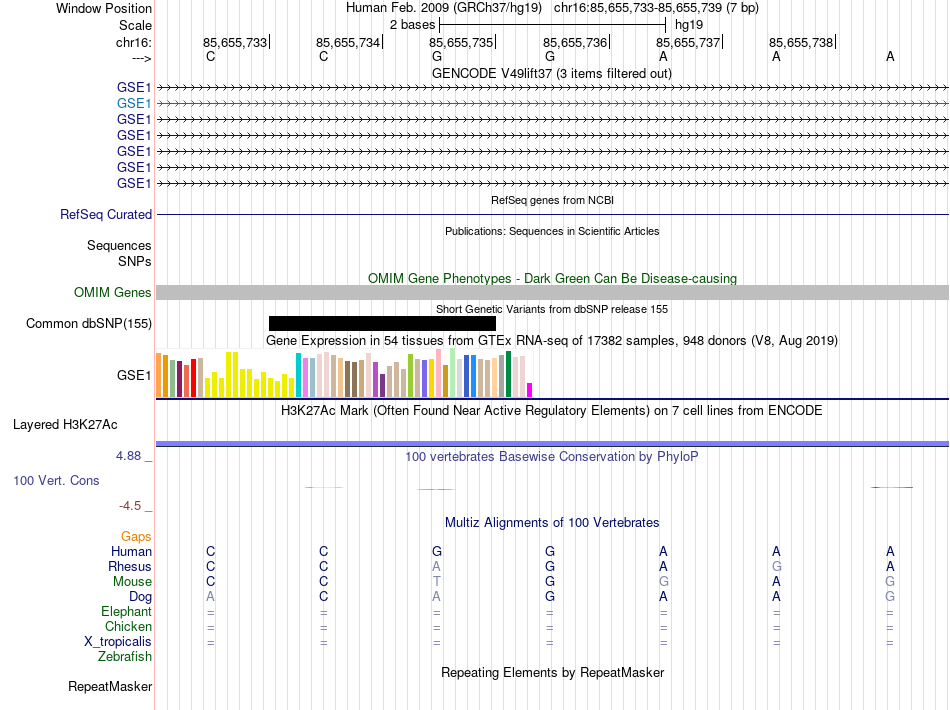The height and width of the screenshot is (710, 950).
Task: Click the olive PhyloP conservation mark
Action: [324, 487]
